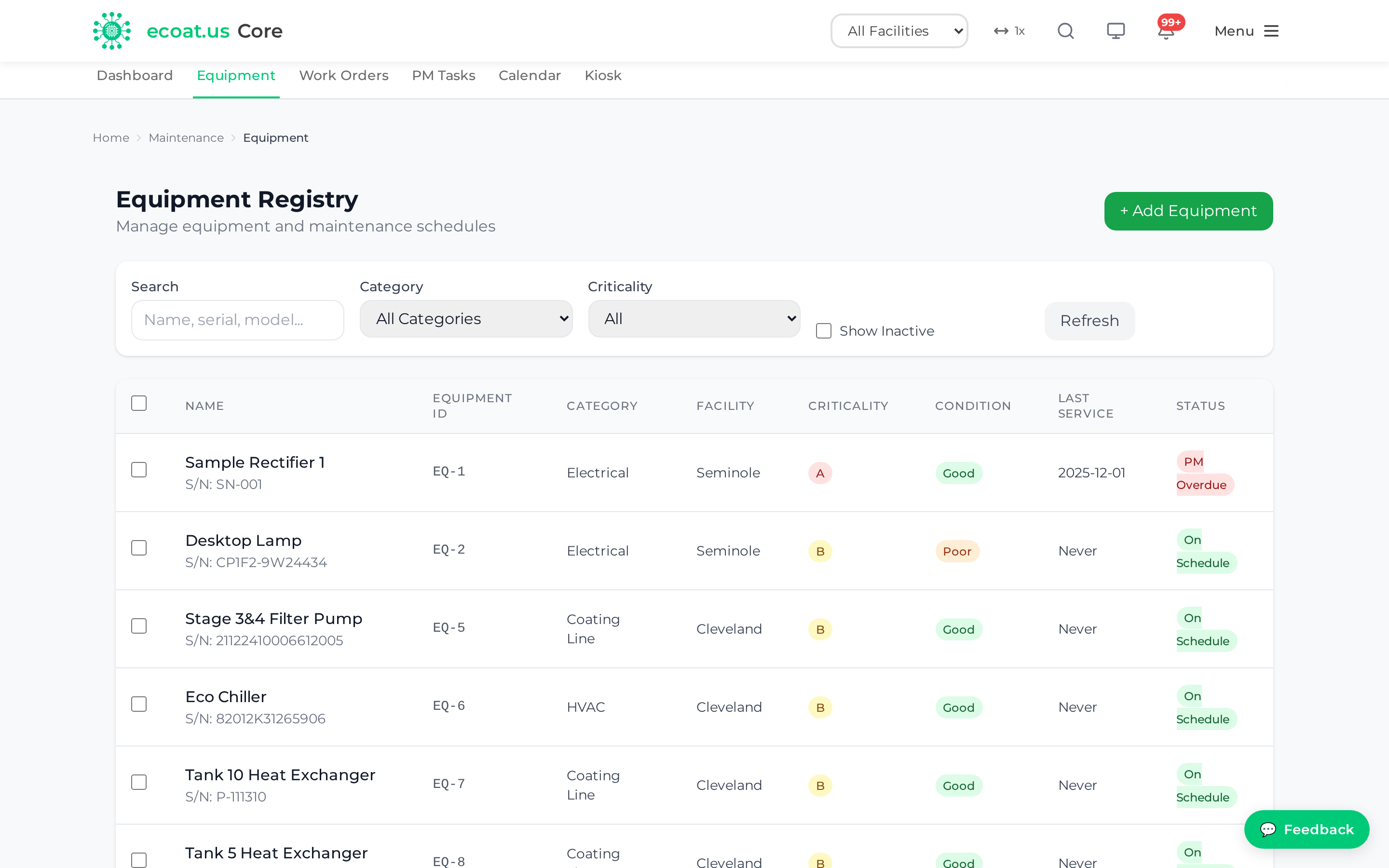This screenshot has width=1389, height=868.
Task: Click the Good condition badge for Sample Rectifier 1
Action: pos(958,473)
